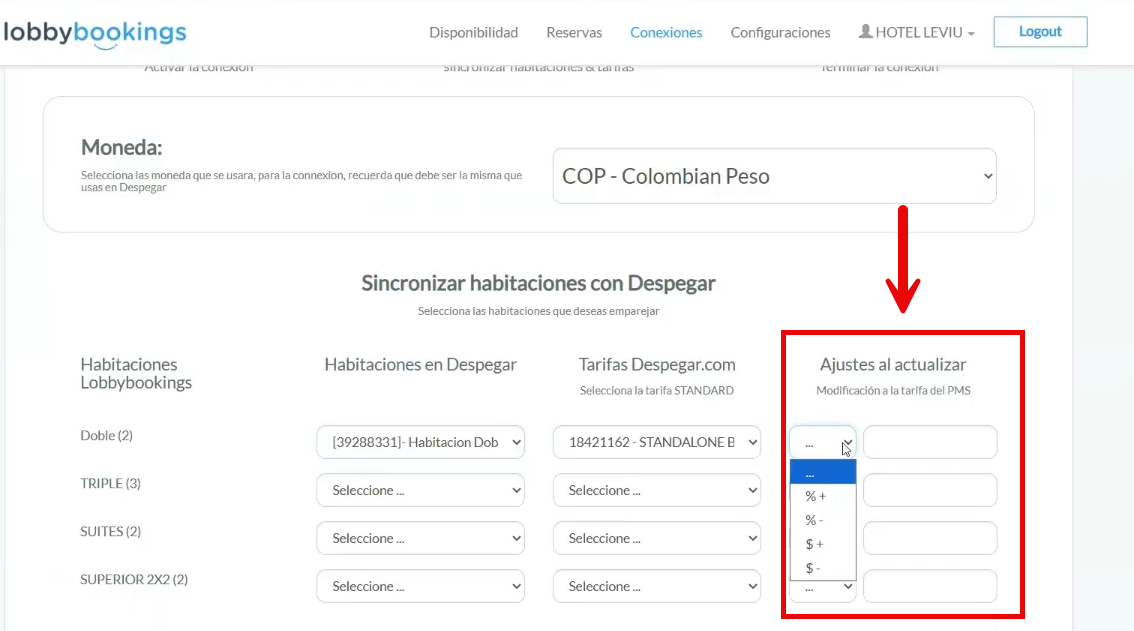
Task: Choose the '% +' adjustment option
Action: tap(823, 496)
